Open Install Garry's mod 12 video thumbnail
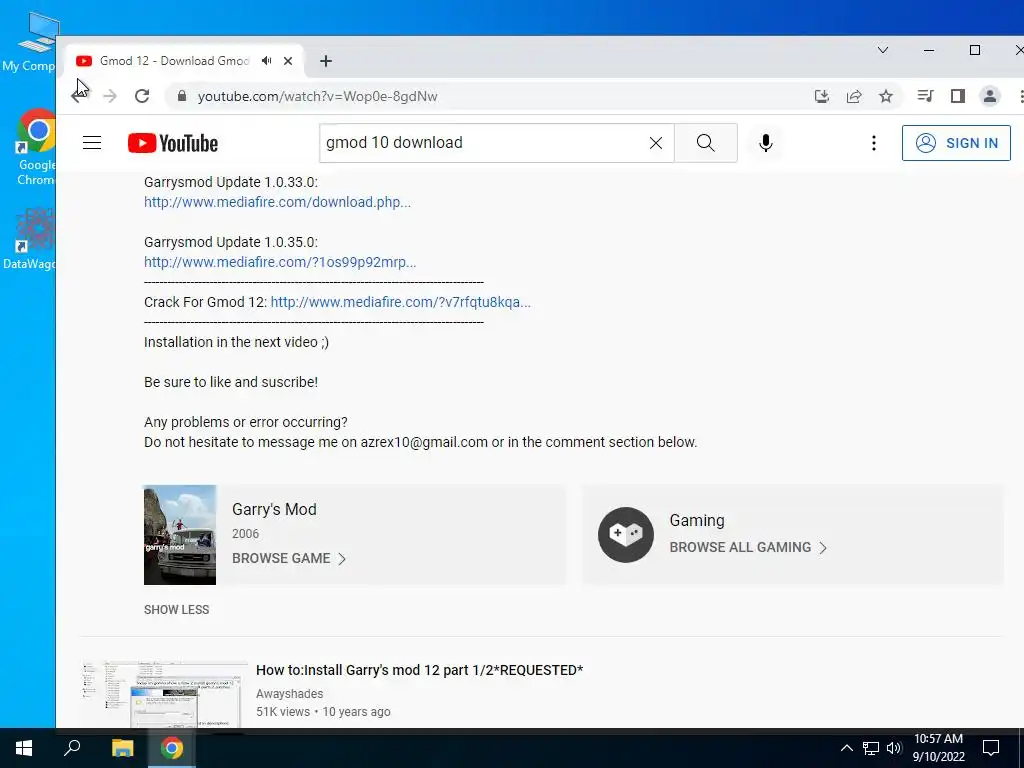Image resolution: width=1024 pixels, height=768 pixels. coord(165,694)
